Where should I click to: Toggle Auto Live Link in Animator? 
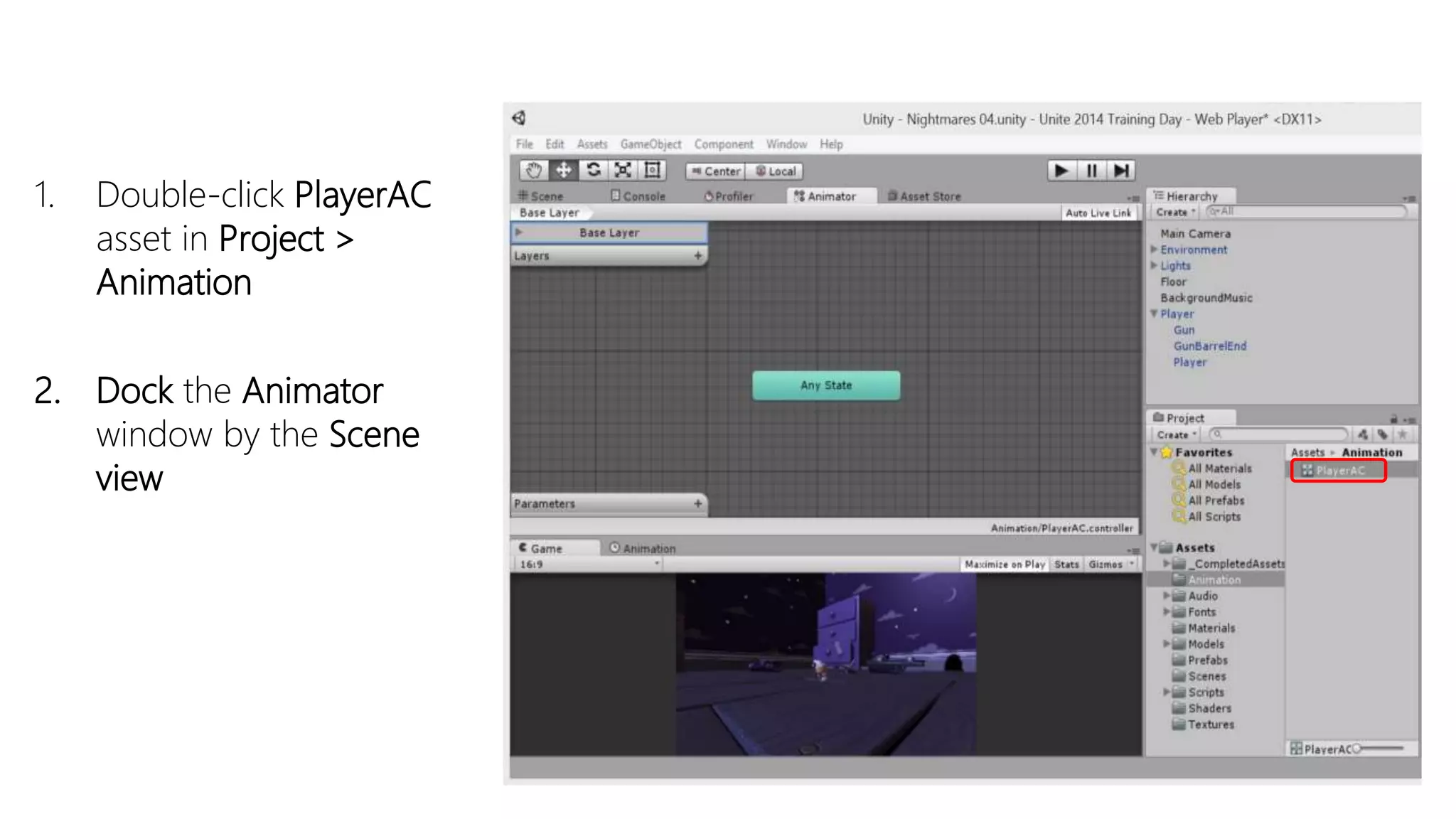pos(1098,213)
